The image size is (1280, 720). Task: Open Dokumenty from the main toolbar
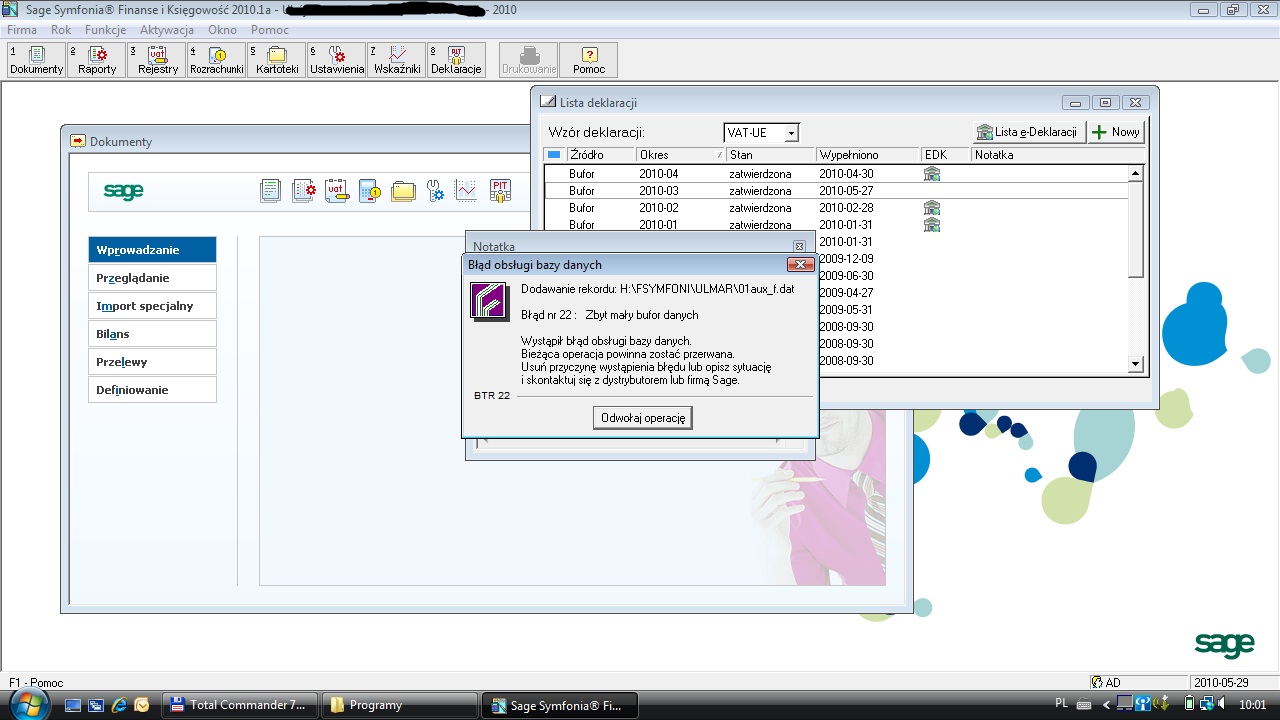[x=36, y=60]
